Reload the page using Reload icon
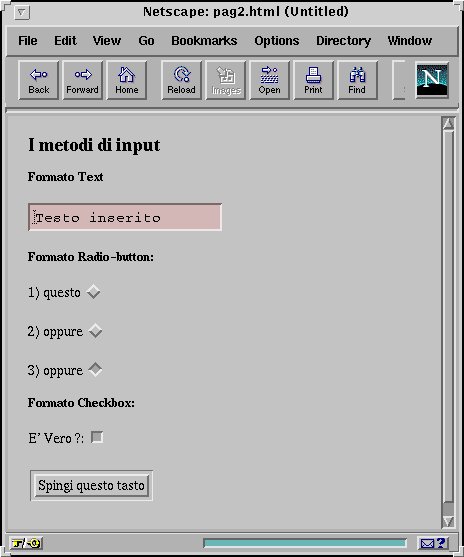Viewport: 464px width, 557px height. [182, 80]
